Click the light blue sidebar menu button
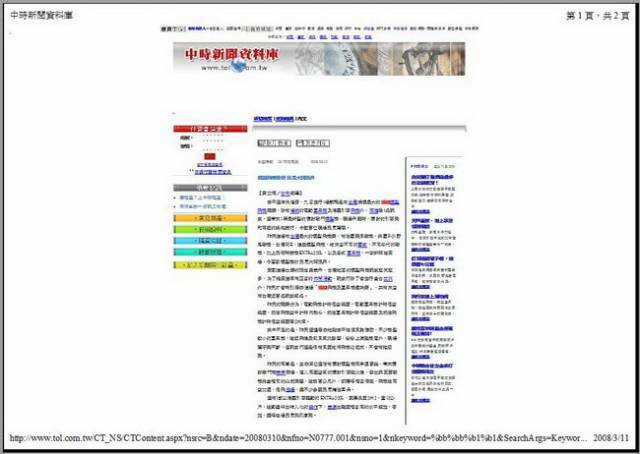Viewport: 640px width, 454px height. (210, 241)
